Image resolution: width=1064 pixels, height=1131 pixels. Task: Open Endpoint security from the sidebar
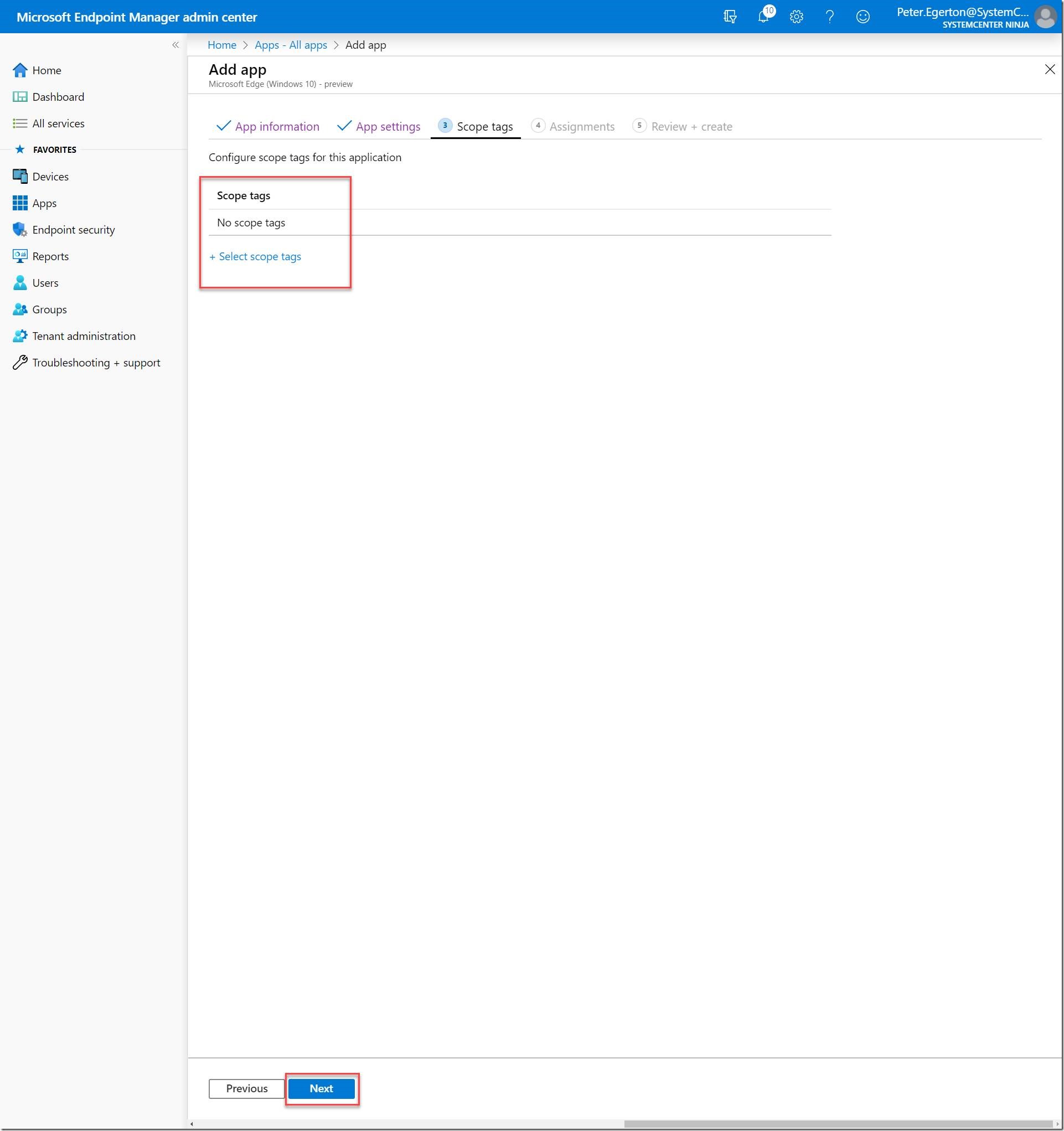(x=74, y=230)
